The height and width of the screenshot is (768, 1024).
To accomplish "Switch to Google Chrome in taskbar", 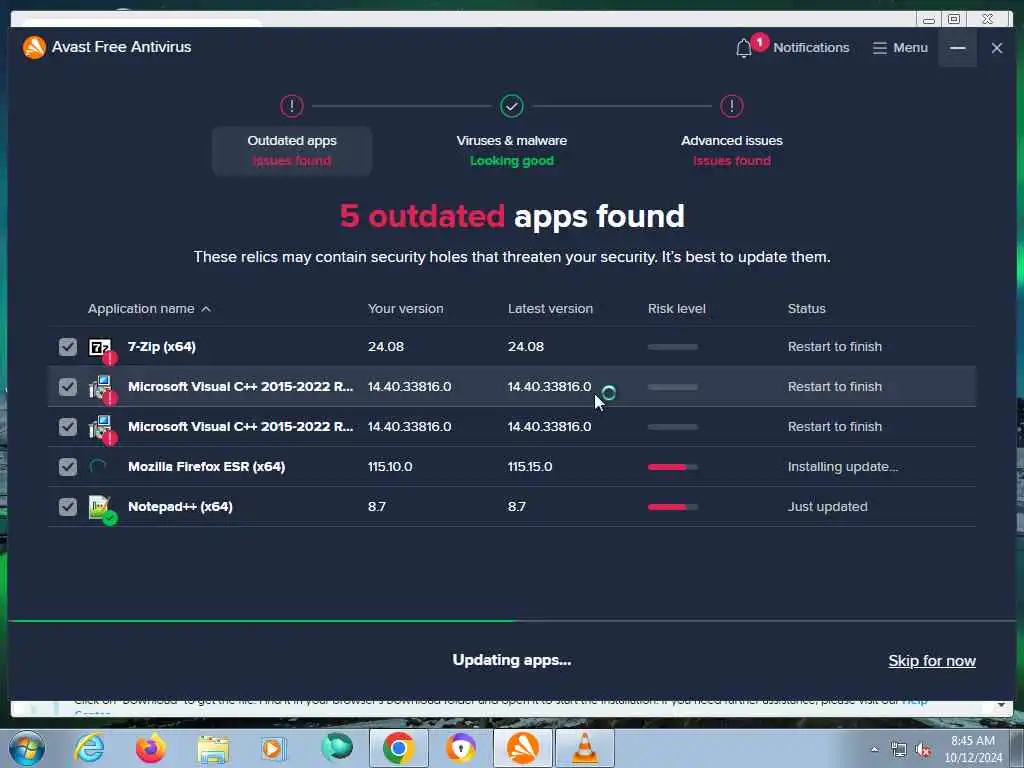I will click(398, 748).
